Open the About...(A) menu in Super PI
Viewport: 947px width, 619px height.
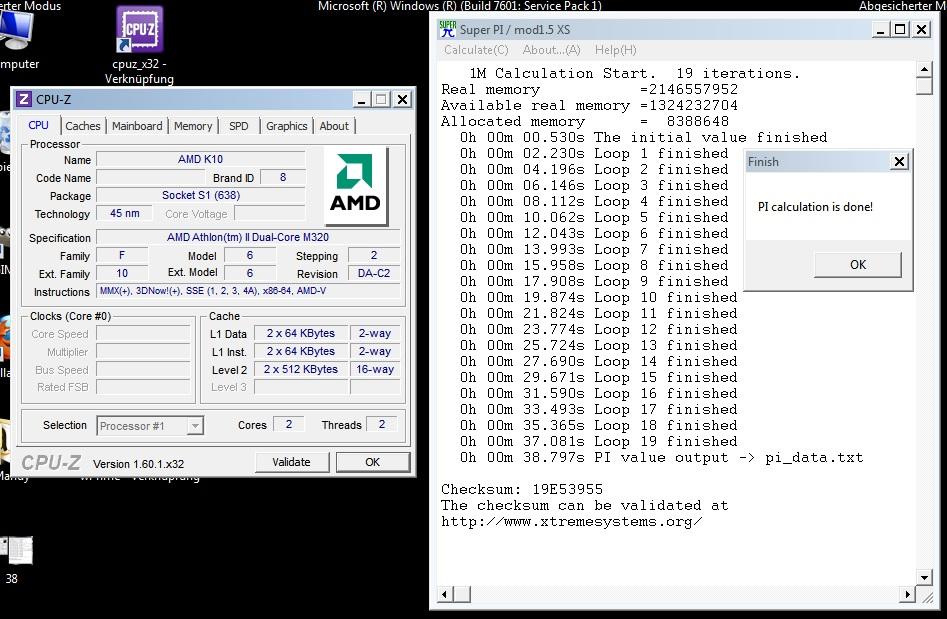pos(551,50)
